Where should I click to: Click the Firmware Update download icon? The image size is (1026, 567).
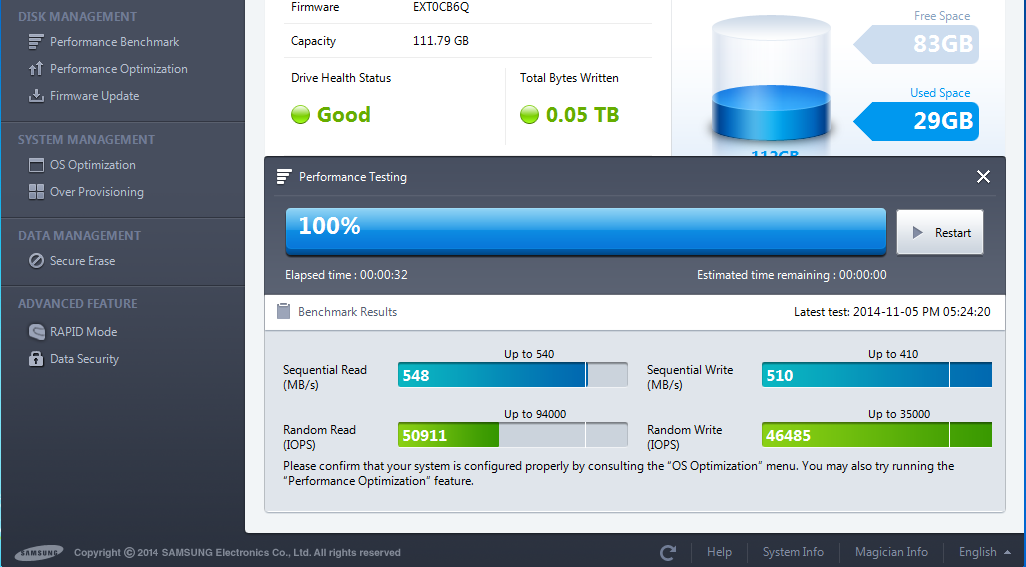pyautogui.click(x=36, y=95)
